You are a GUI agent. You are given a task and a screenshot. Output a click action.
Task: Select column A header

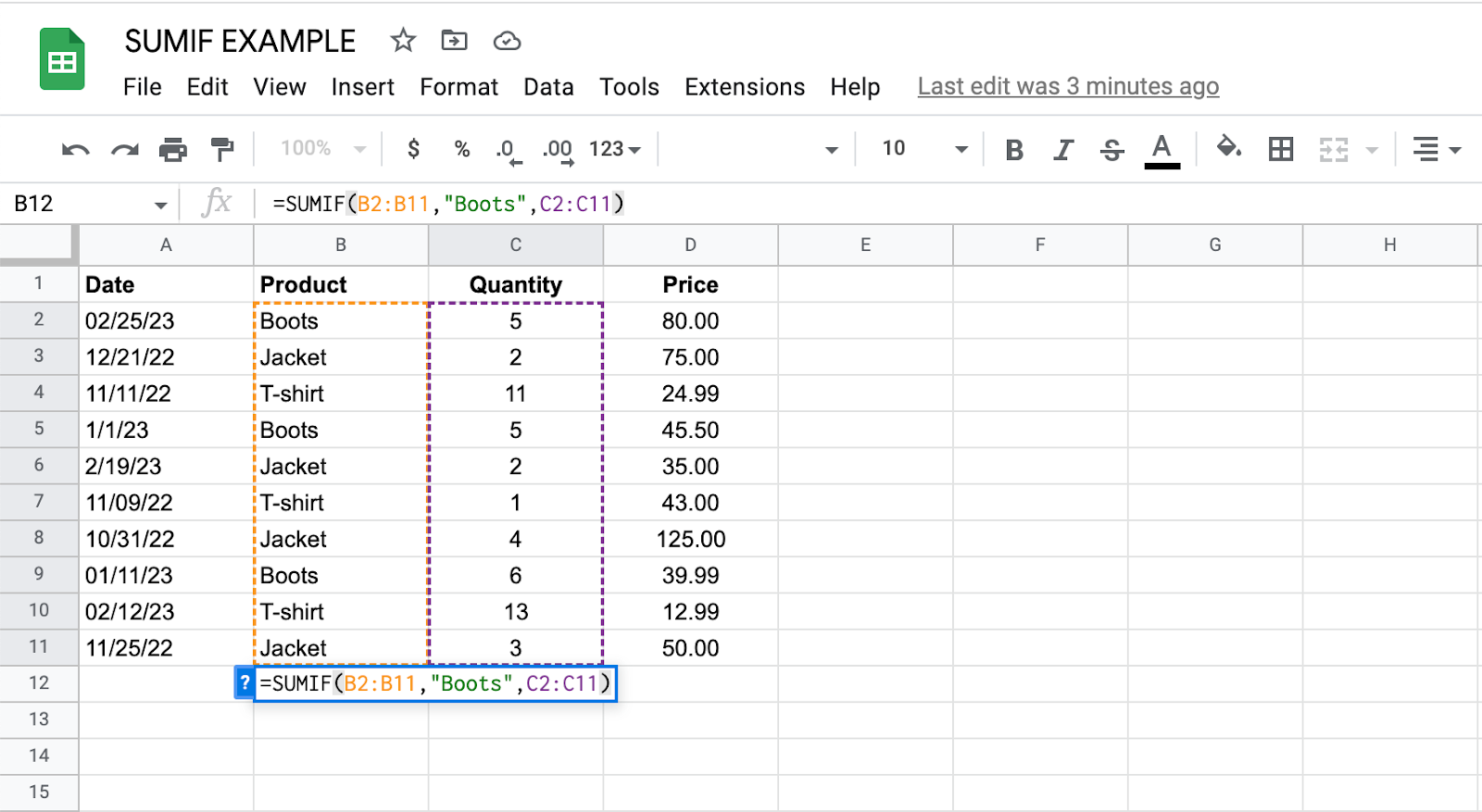click(x=166, y=244)
